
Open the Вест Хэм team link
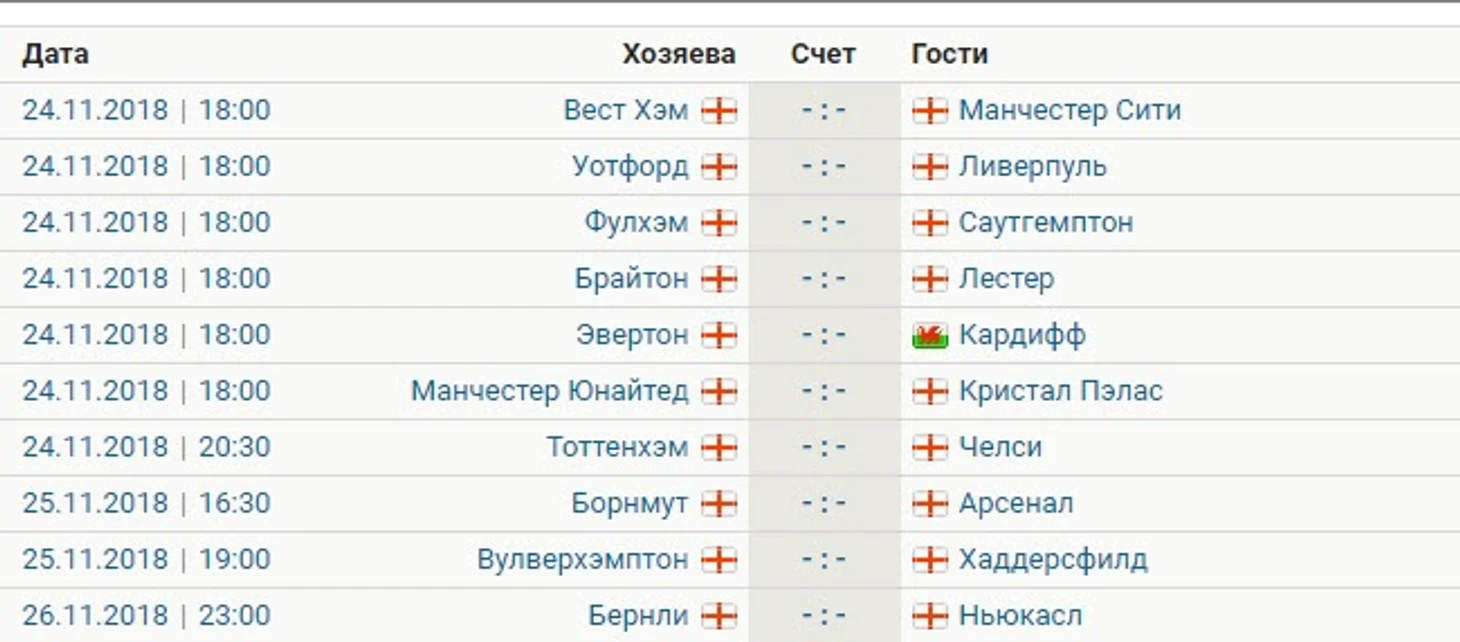pyautogui.click(x=626, y=110)
